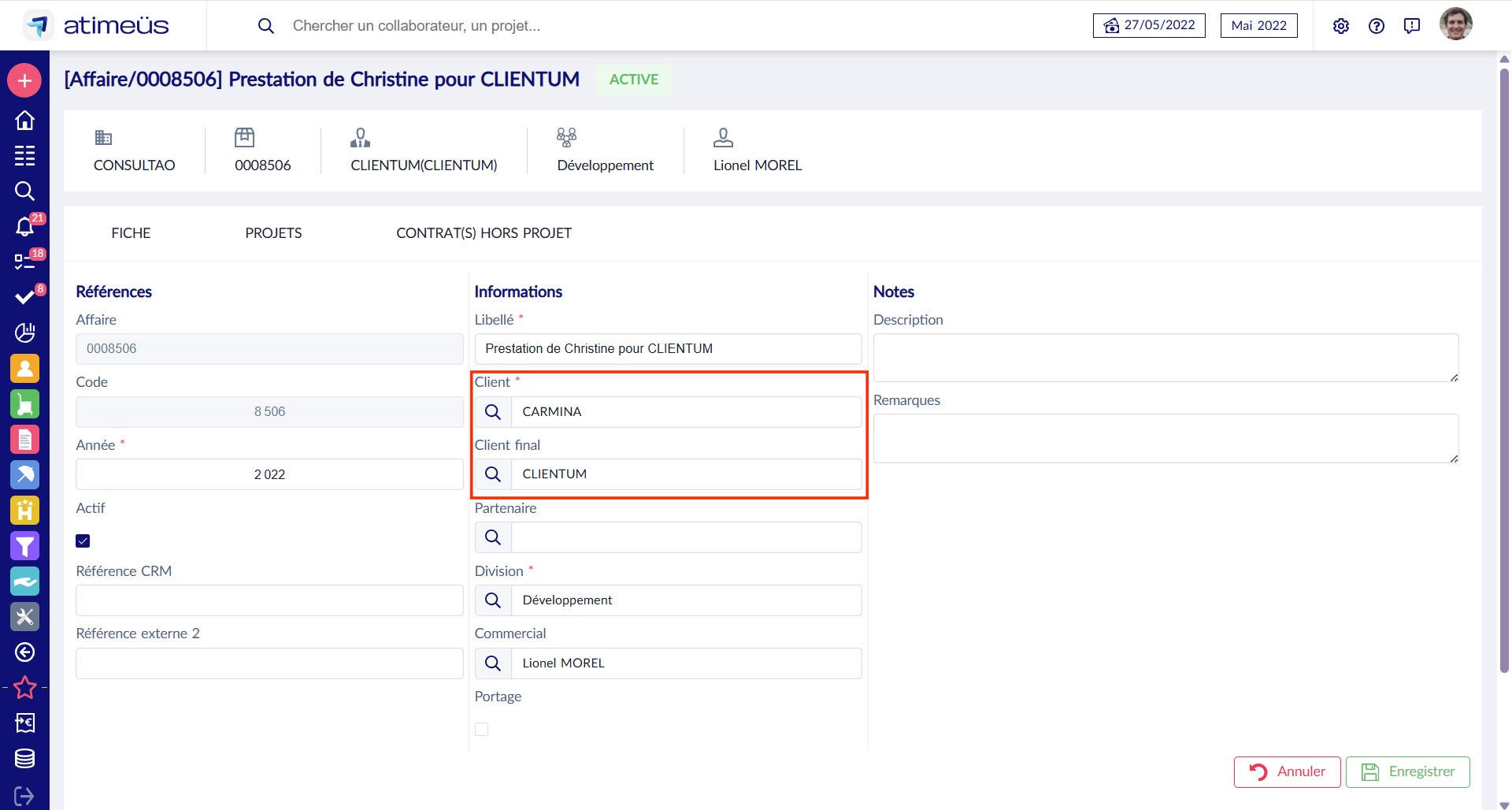Open help question mark icon
Image resolution: width=1512 pixels, height=810 pixels.
pyautogui.click(x=1377, y=26)
